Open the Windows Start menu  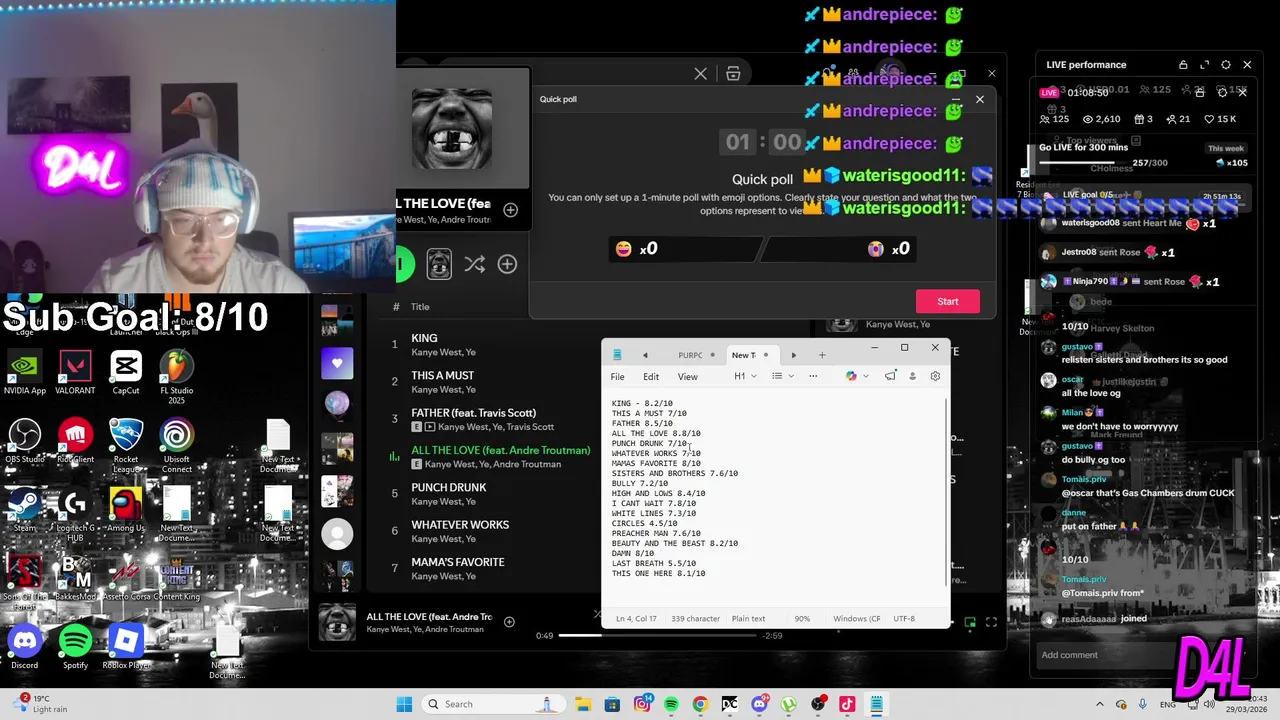coord(404,704)
